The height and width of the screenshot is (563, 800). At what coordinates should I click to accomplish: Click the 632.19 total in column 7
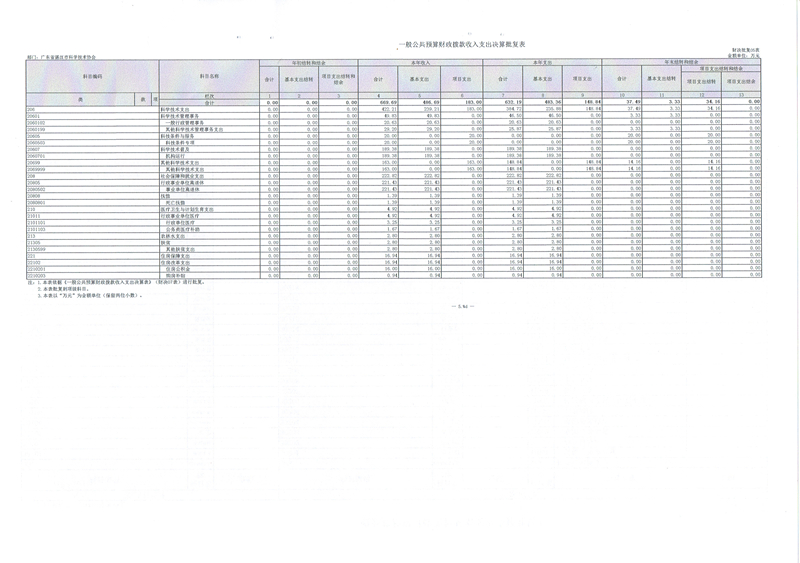[509, 102]
